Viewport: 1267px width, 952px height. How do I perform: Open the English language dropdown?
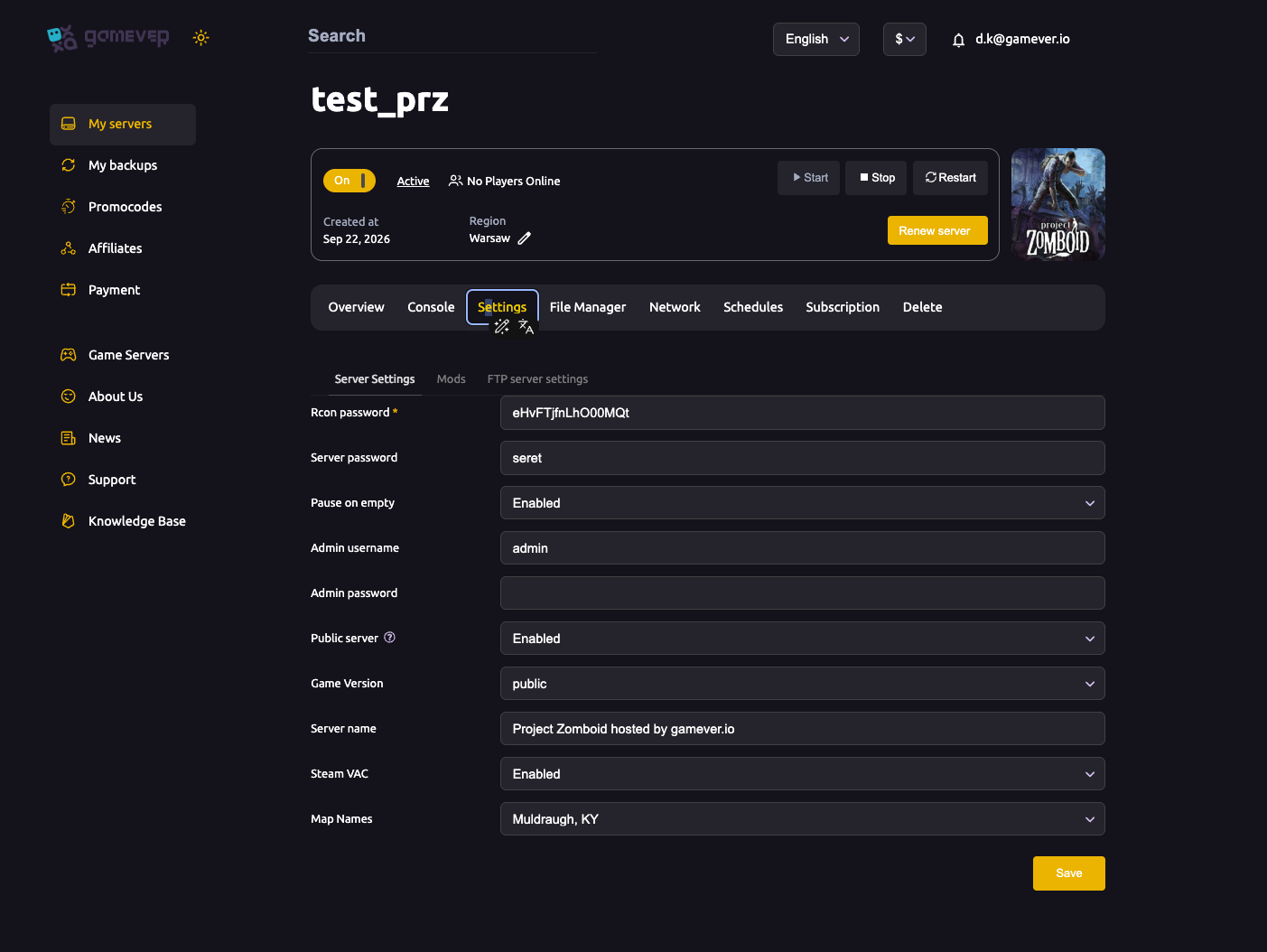(816, 39)
